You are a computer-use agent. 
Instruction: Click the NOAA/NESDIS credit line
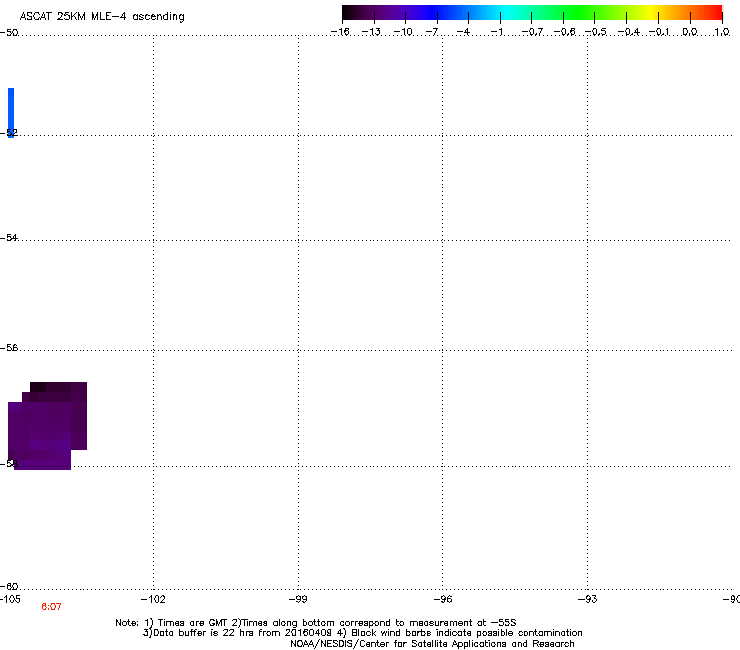tap(432, 644)
